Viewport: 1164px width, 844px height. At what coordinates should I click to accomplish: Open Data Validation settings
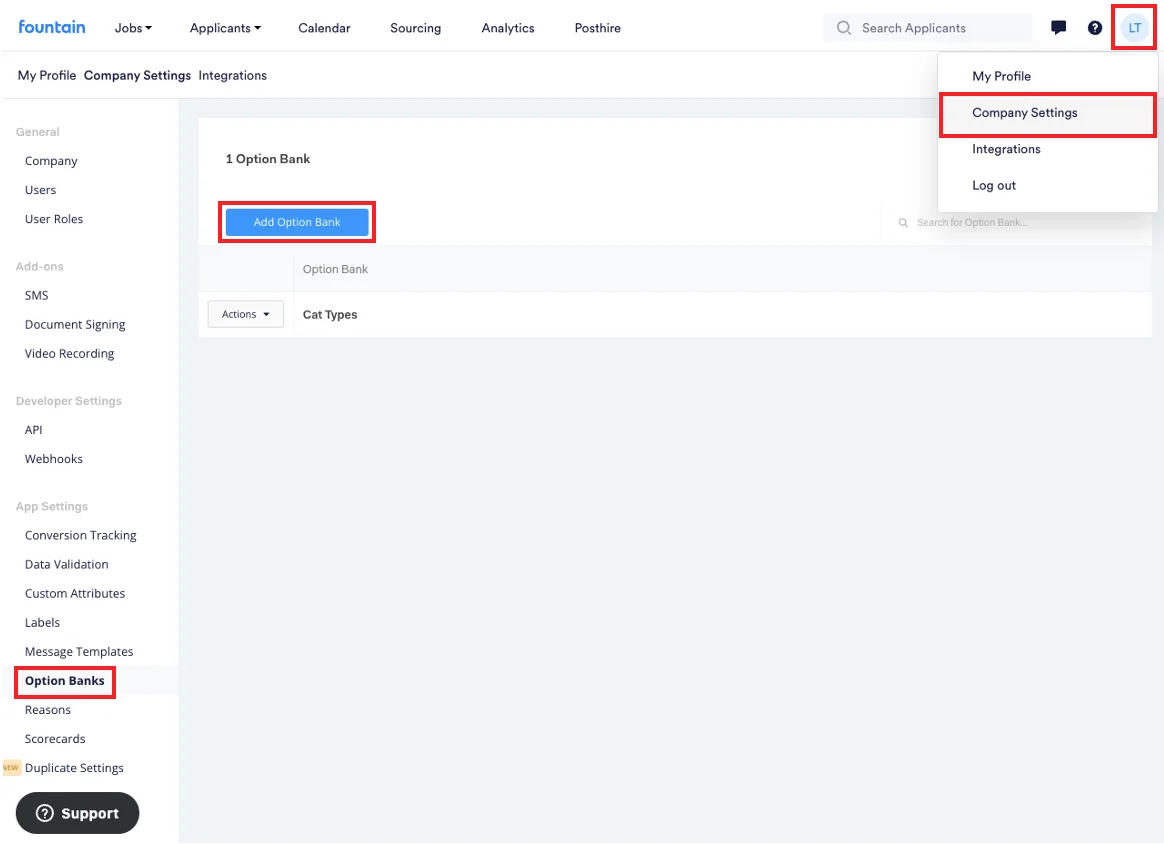(66, 564)
